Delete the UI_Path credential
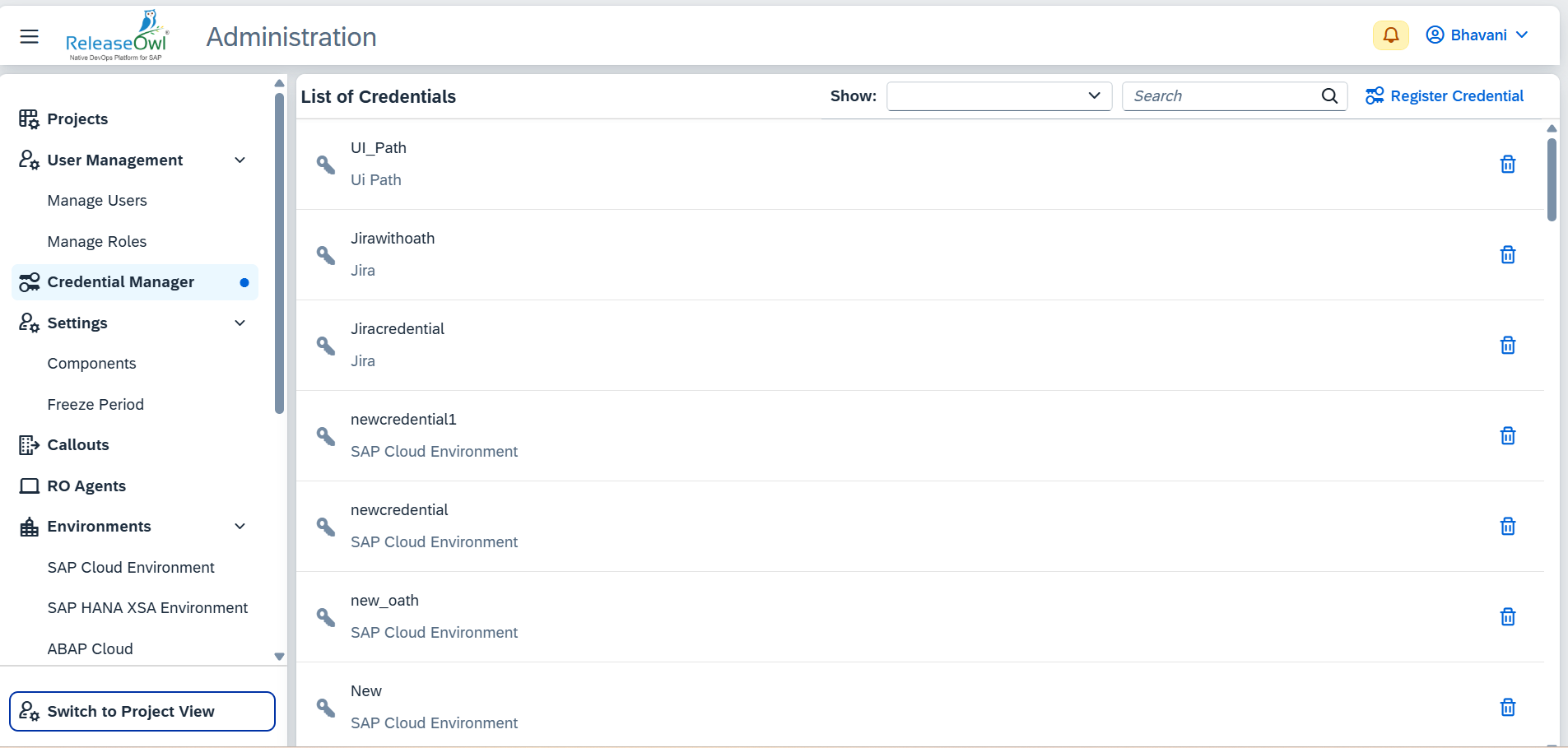Image resolution: width=1568 pixels, height=748 pixels. (1507, 165)
